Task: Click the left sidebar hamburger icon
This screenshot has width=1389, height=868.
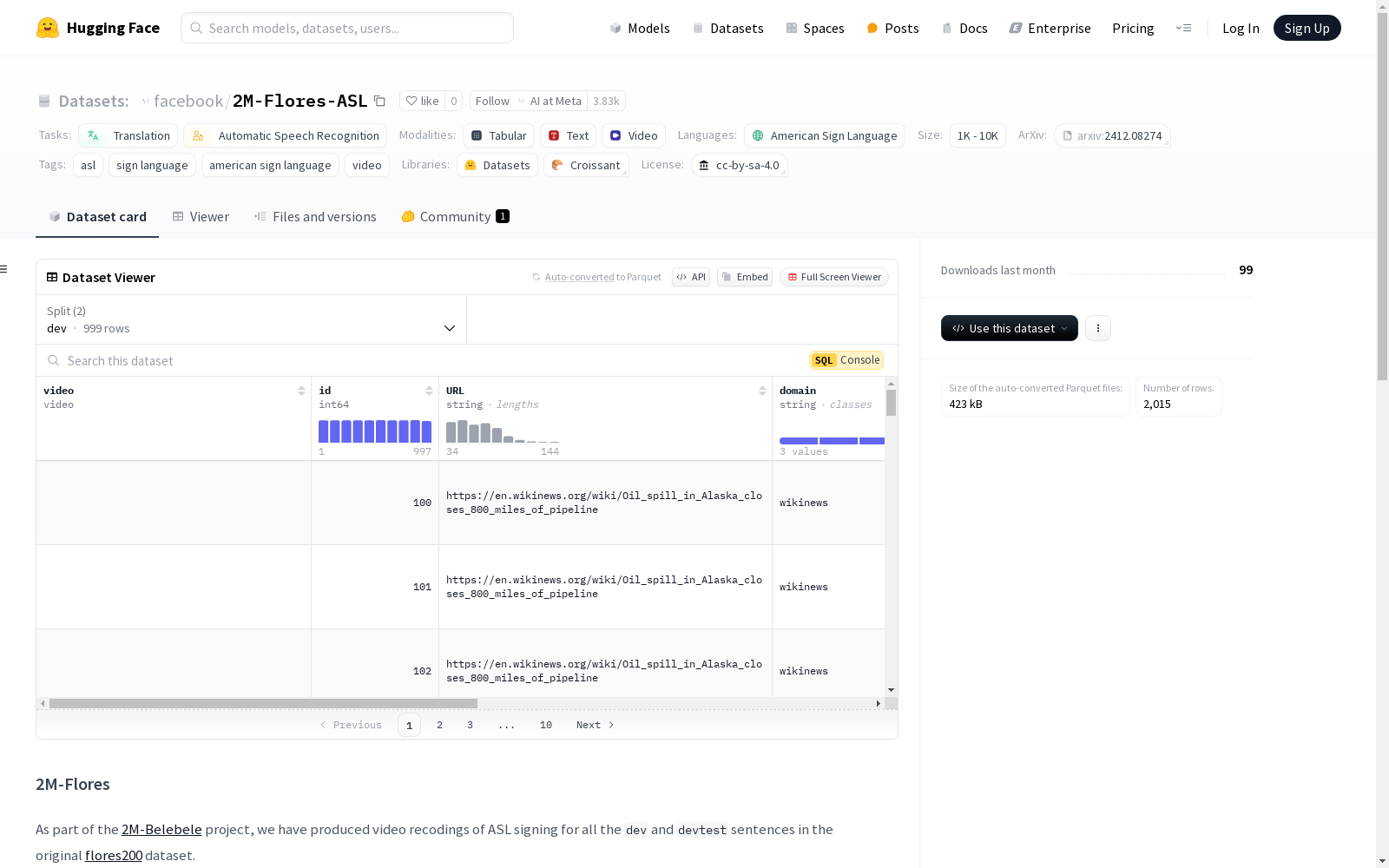Action: tap(4, 269)
